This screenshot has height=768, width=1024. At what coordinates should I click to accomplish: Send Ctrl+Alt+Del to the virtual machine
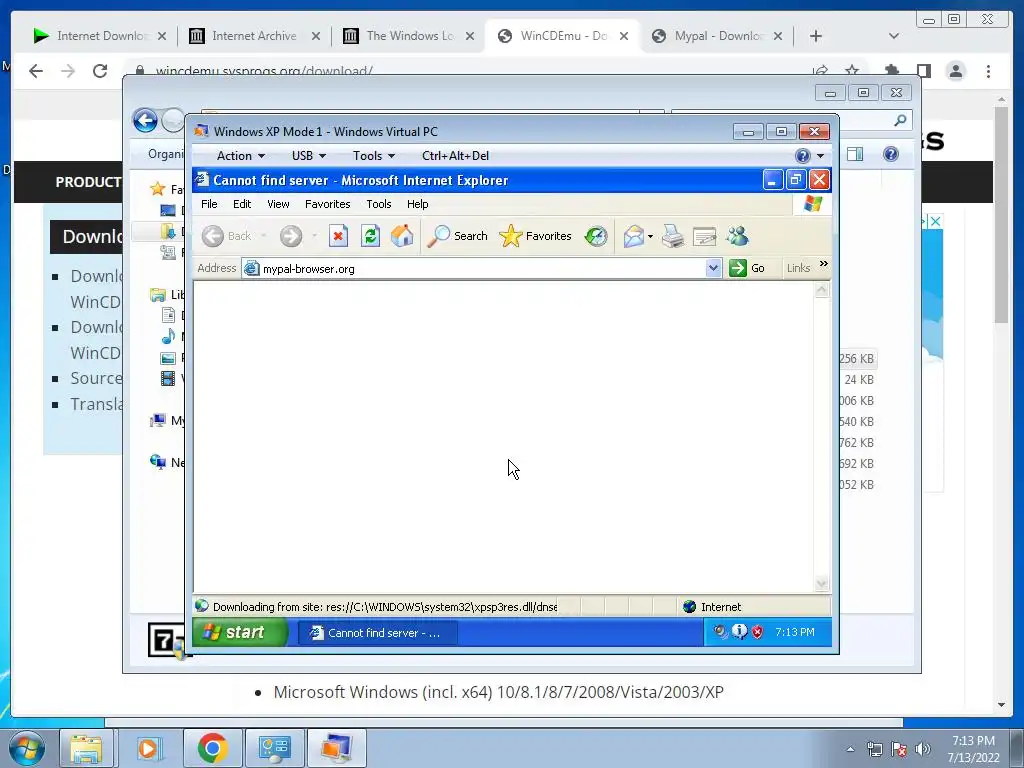[x=455, y=155]
